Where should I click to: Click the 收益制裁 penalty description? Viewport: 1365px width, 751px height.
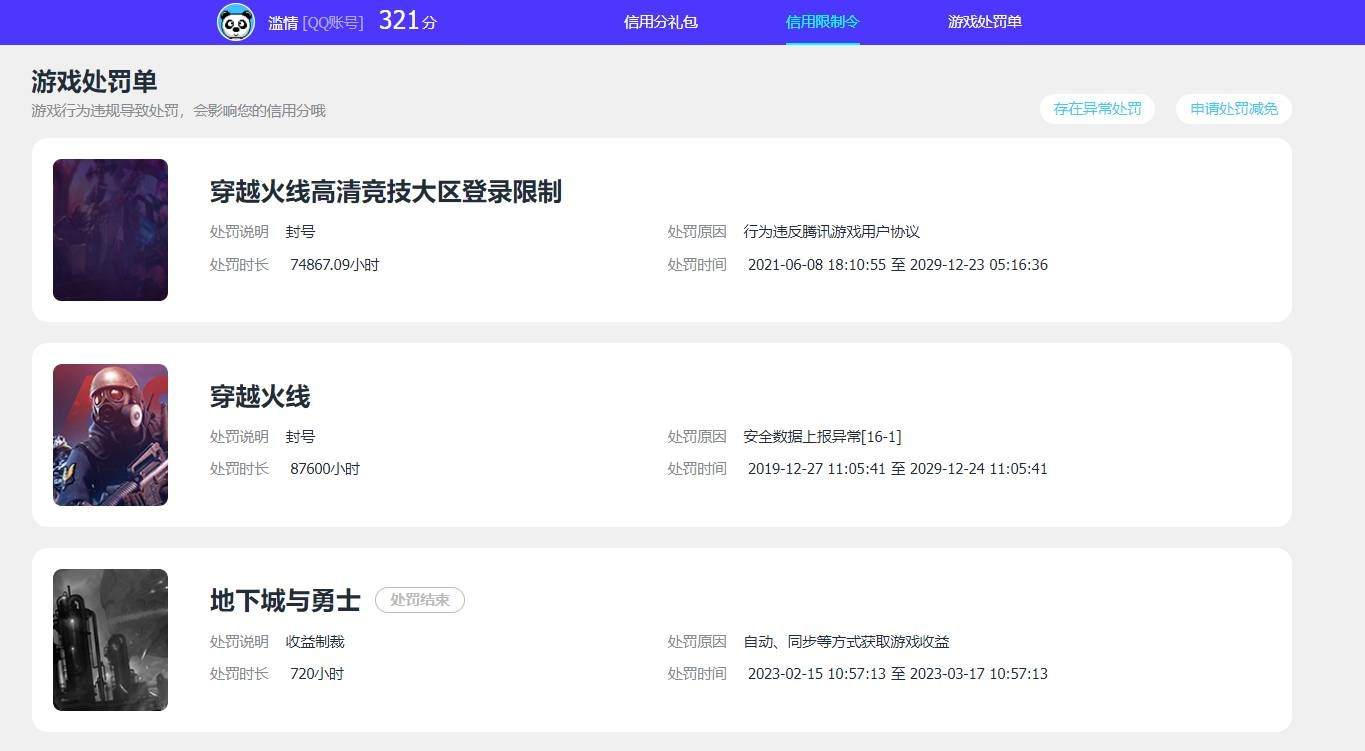click(x=315, y=642)
